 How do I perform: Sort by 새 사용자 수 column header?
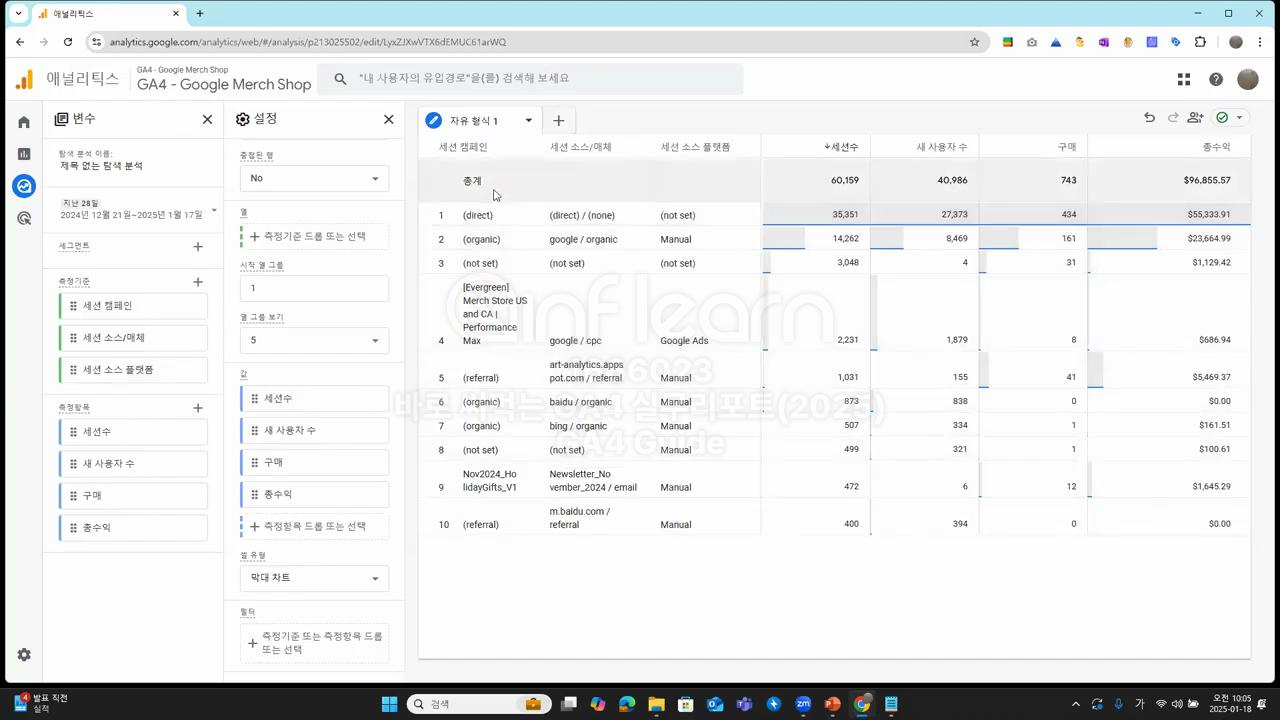click(941, 147)
